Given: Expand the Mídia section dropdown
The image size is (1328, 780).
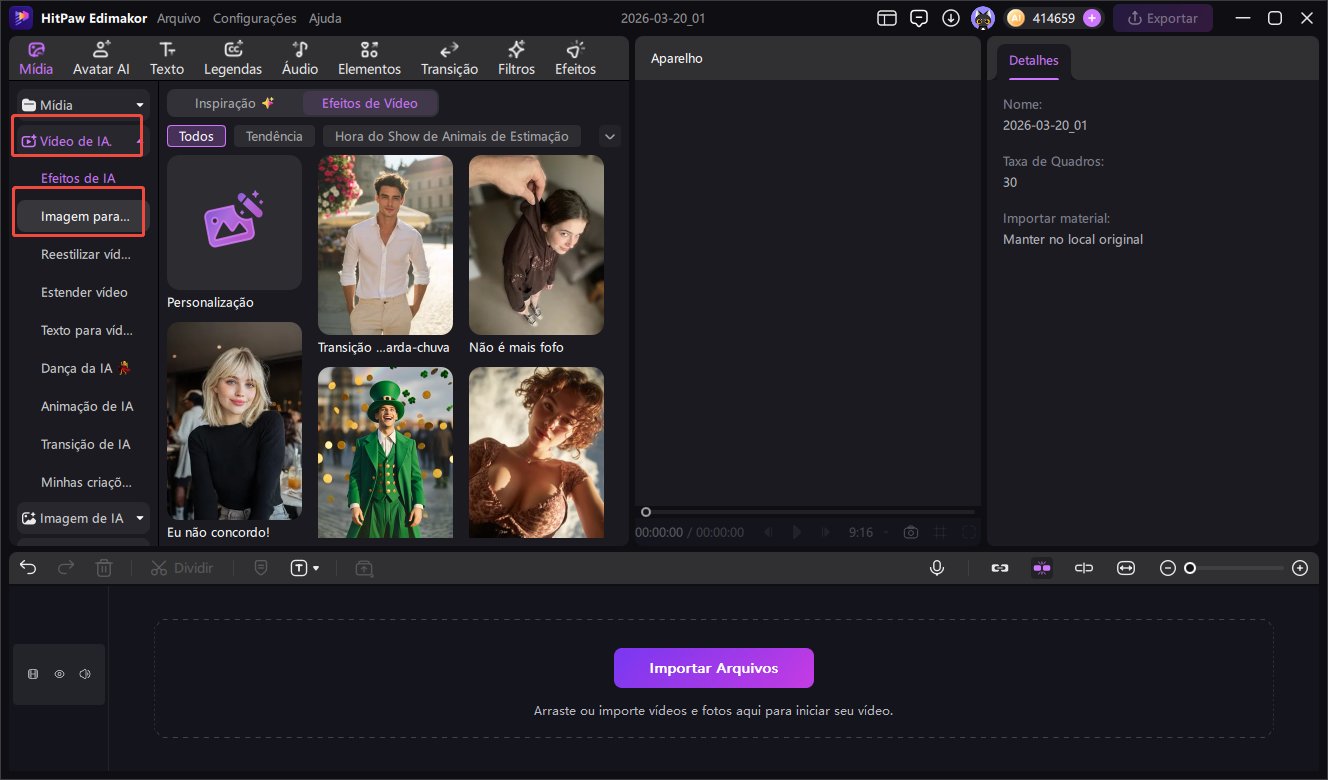Looking at the screenshot, I should pos(140,105).
